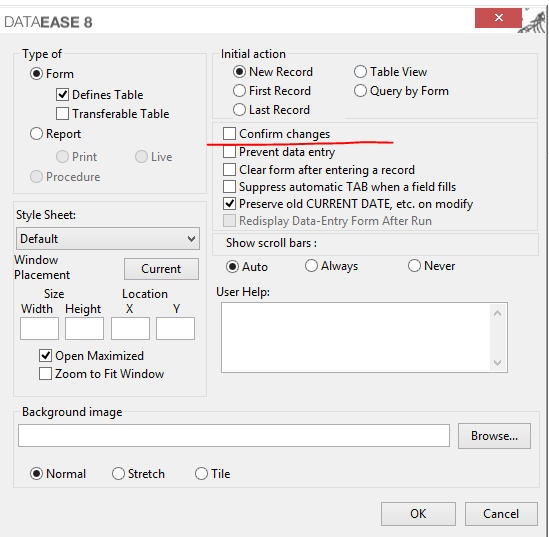The image size is (549, 537).
Task: Focus the Width size input field
Action: point(39,328)
